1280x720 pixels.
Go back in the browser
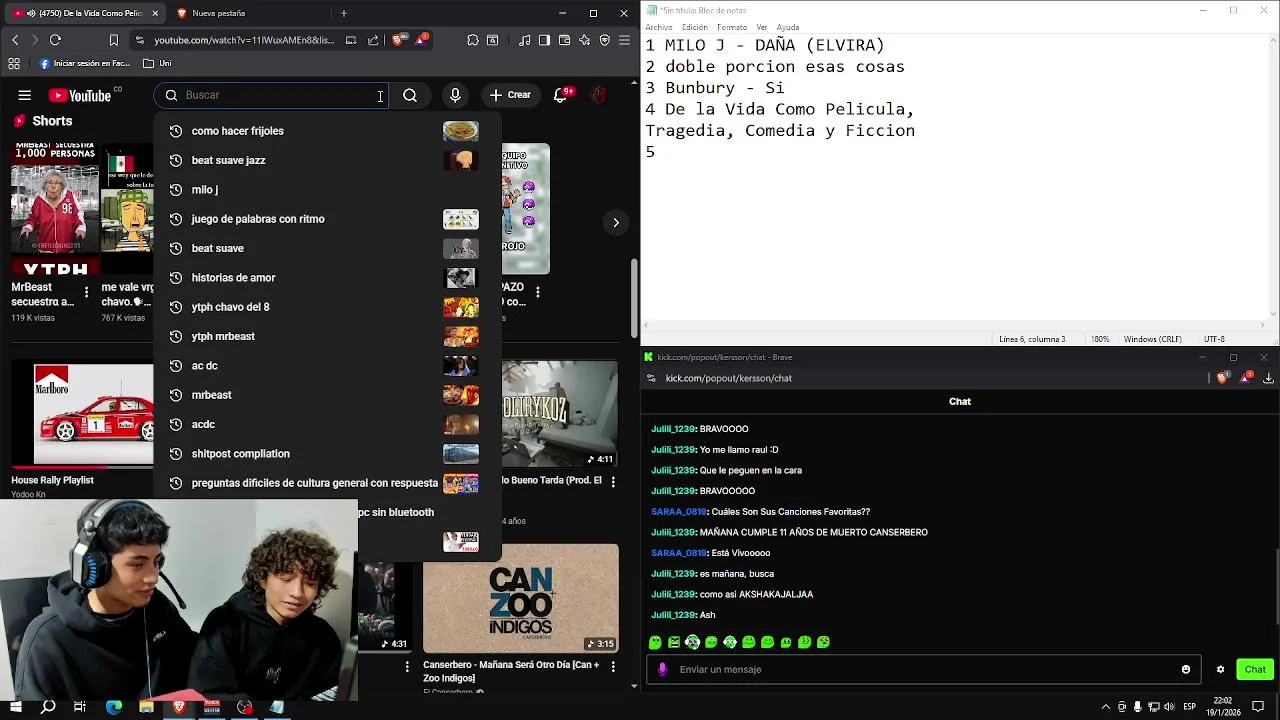(x=15, y=40)
